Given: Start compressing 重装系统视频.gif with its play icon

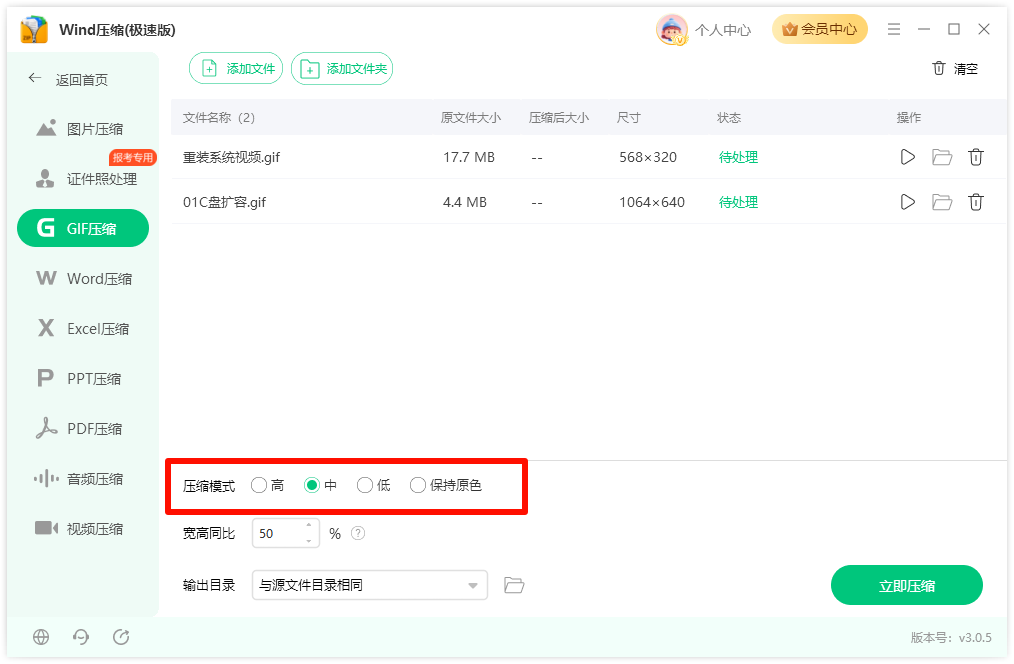Looking at the screenshot, I should 907,157.
